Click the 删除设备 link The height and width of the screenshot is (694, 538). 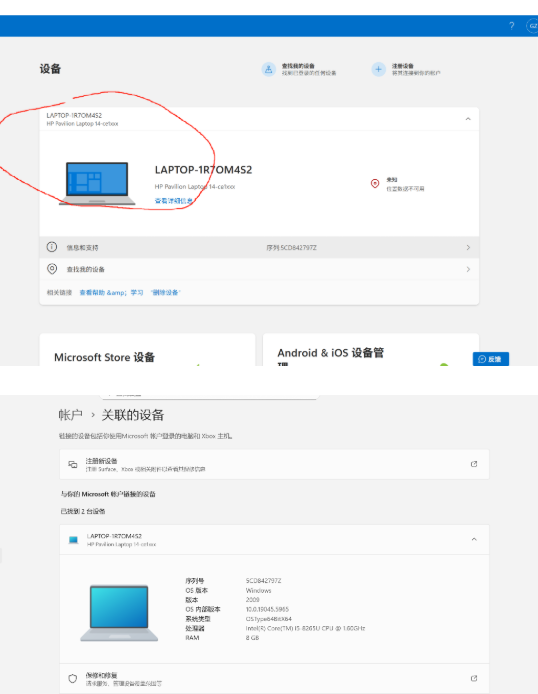point(165,293)
